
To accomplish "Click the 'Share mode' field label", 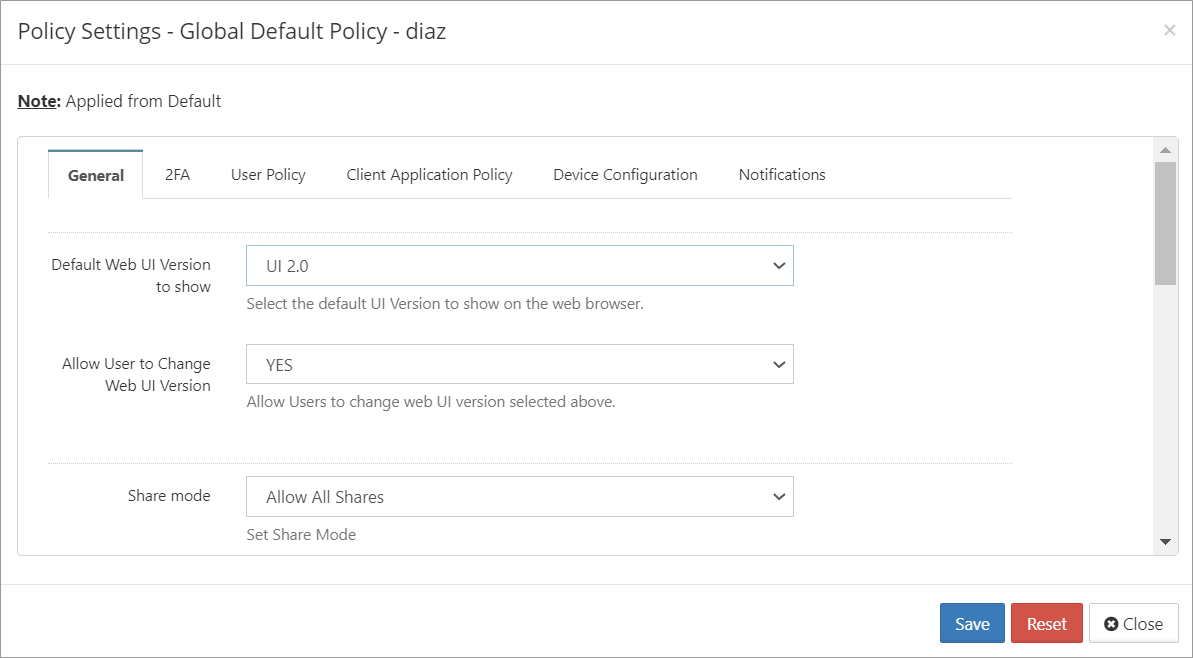I will point(169,495).
